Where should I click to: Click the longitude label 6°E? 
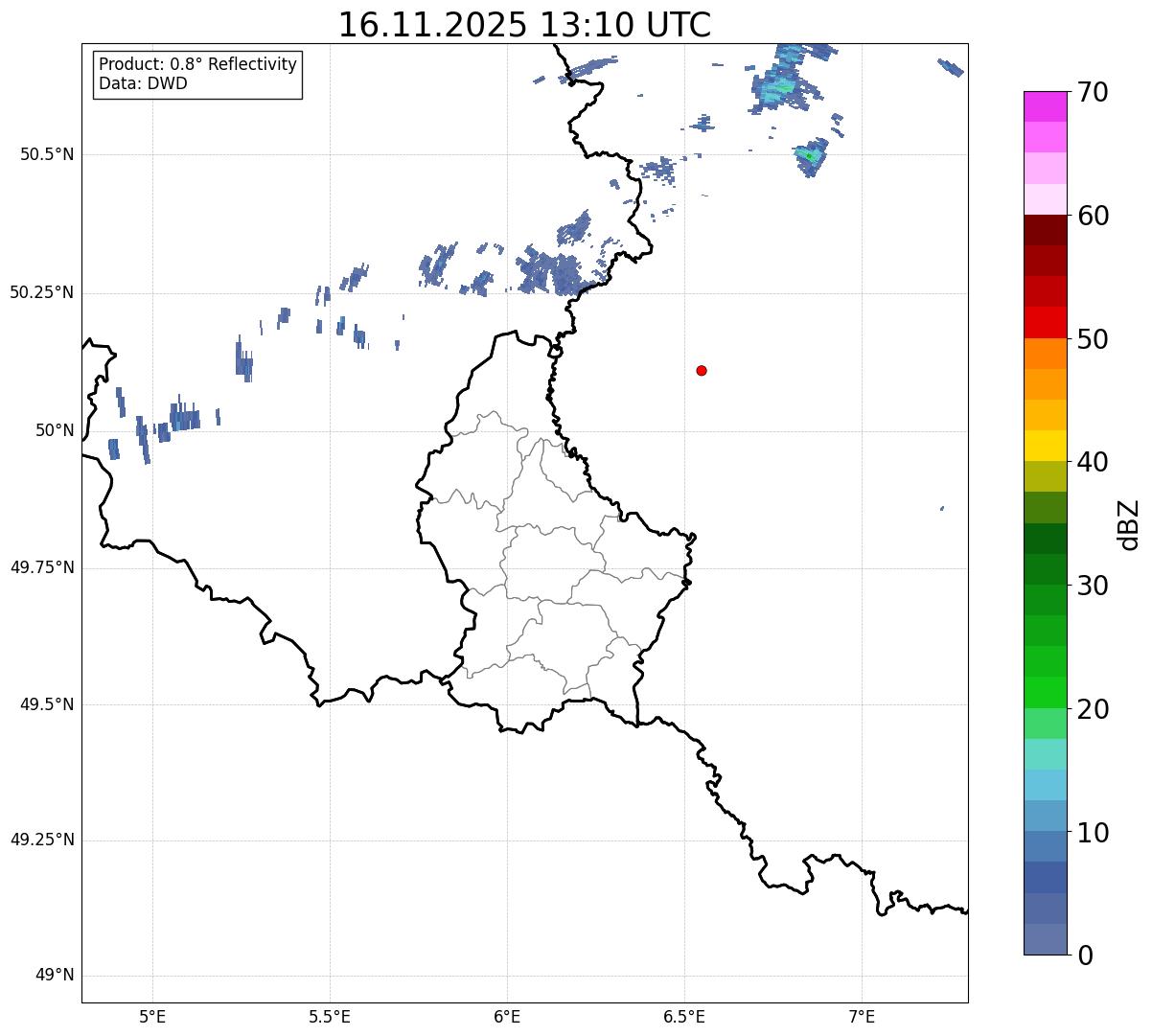507,1017
